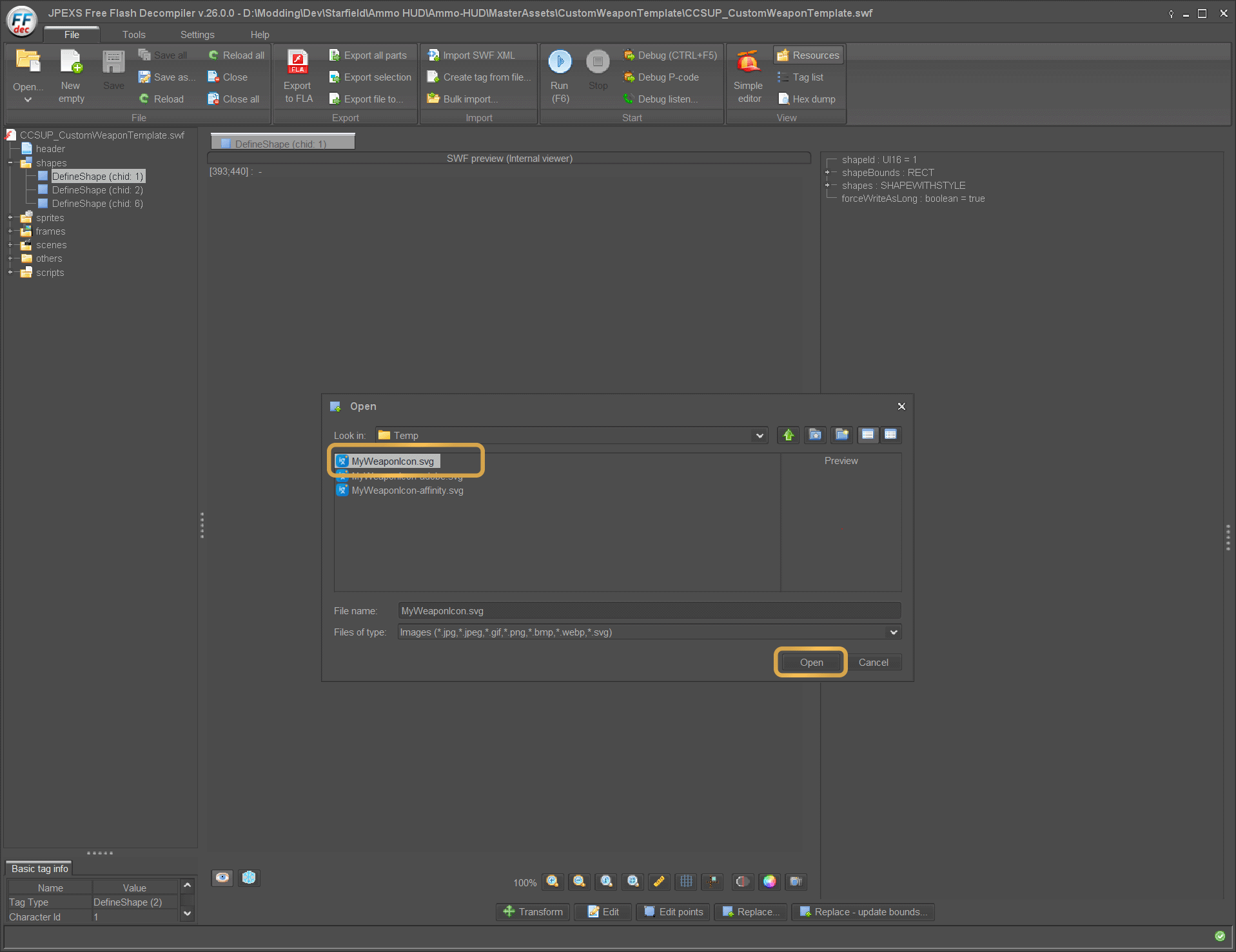1236x952 pixels.
Task: Click the Open file folder icon in ribbon
Action: [28, 61]
